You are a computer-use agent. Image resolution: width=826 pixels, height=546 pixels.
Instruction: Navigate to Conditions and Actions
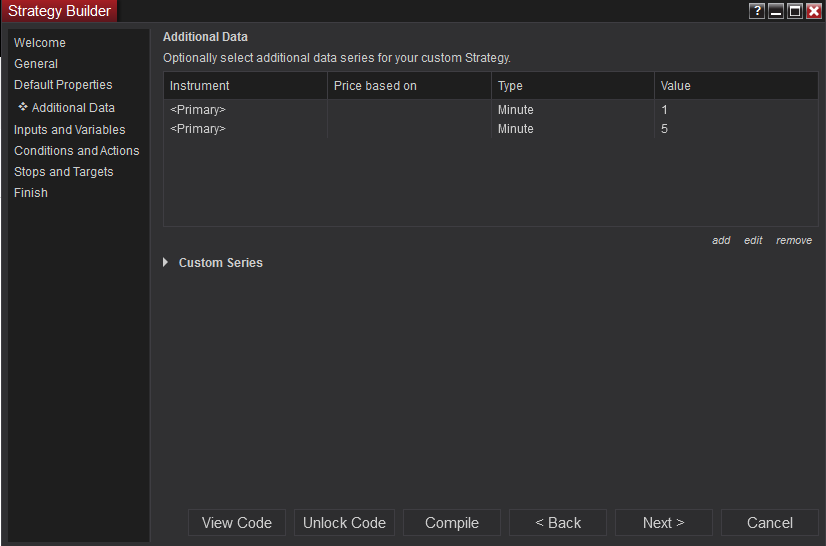tap(77, 151)
